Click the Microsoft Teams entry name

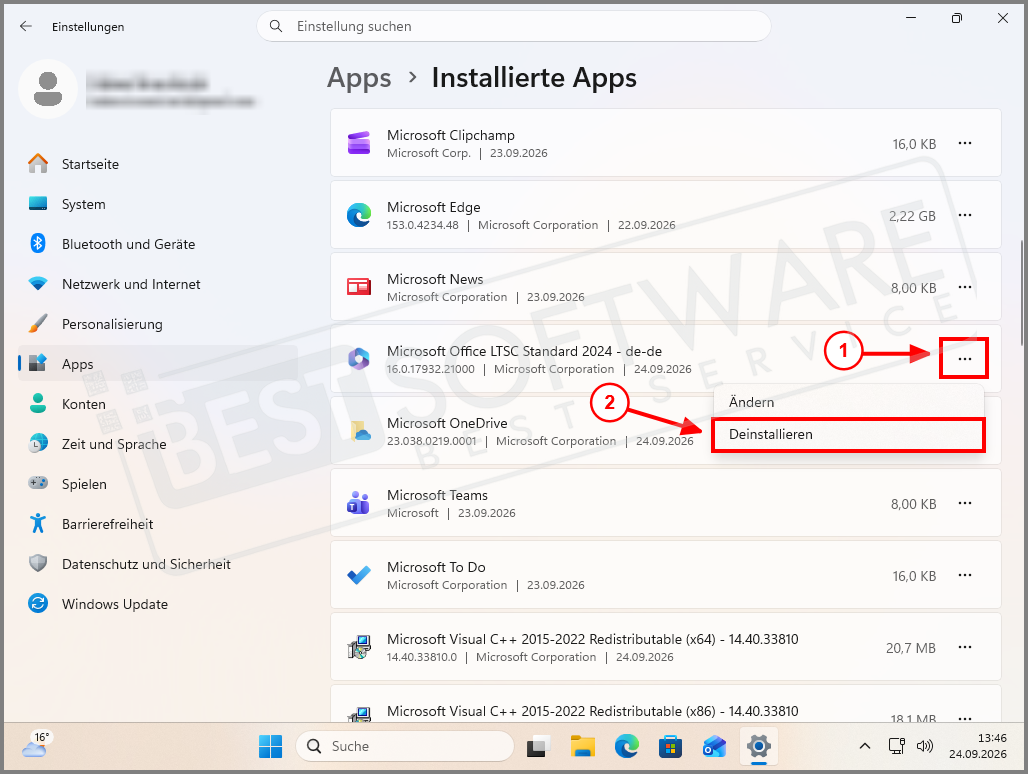437,496
